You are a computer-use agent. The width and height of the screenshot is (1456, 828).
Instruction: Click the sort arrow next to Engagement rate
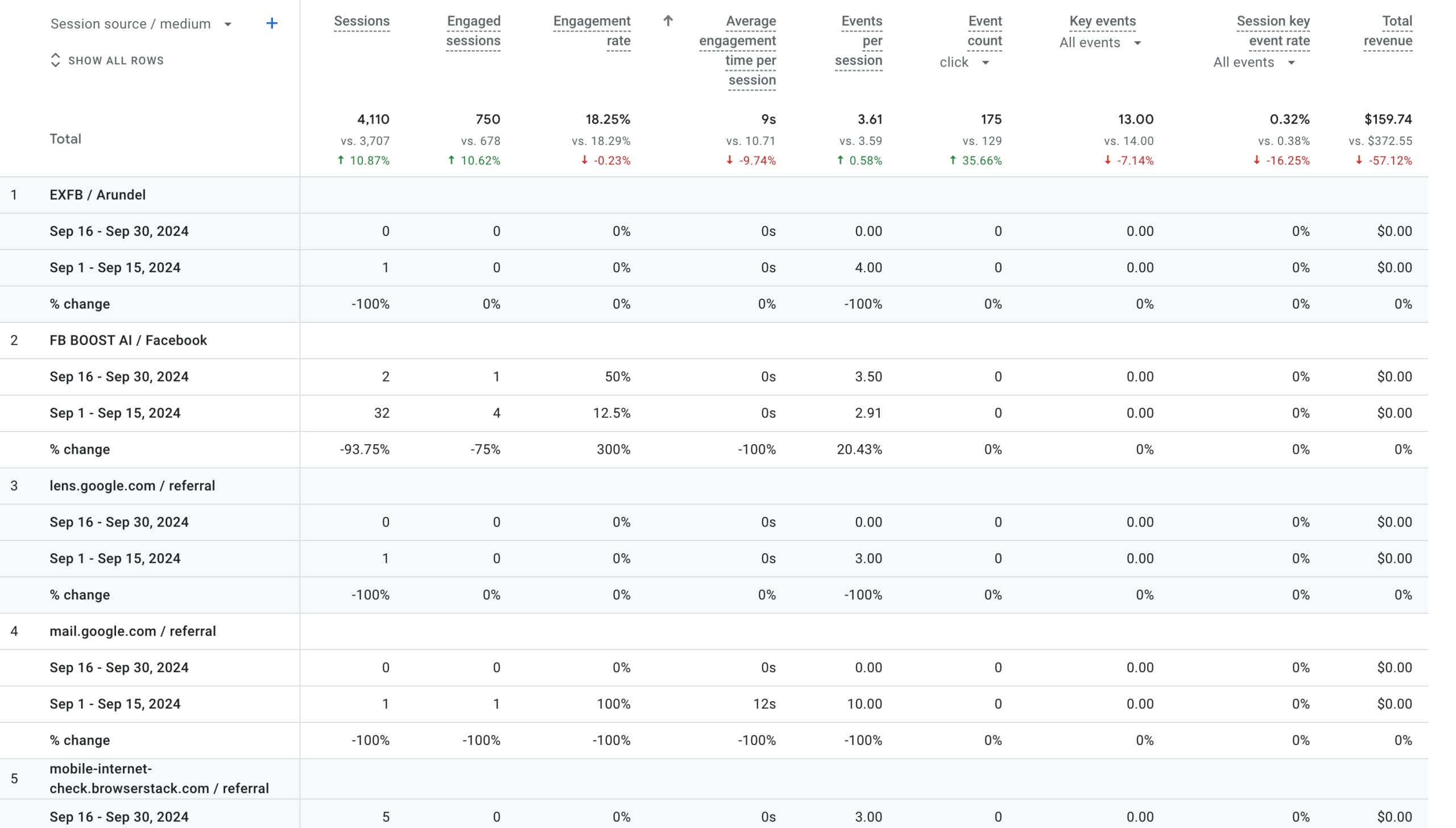[668, 21]
